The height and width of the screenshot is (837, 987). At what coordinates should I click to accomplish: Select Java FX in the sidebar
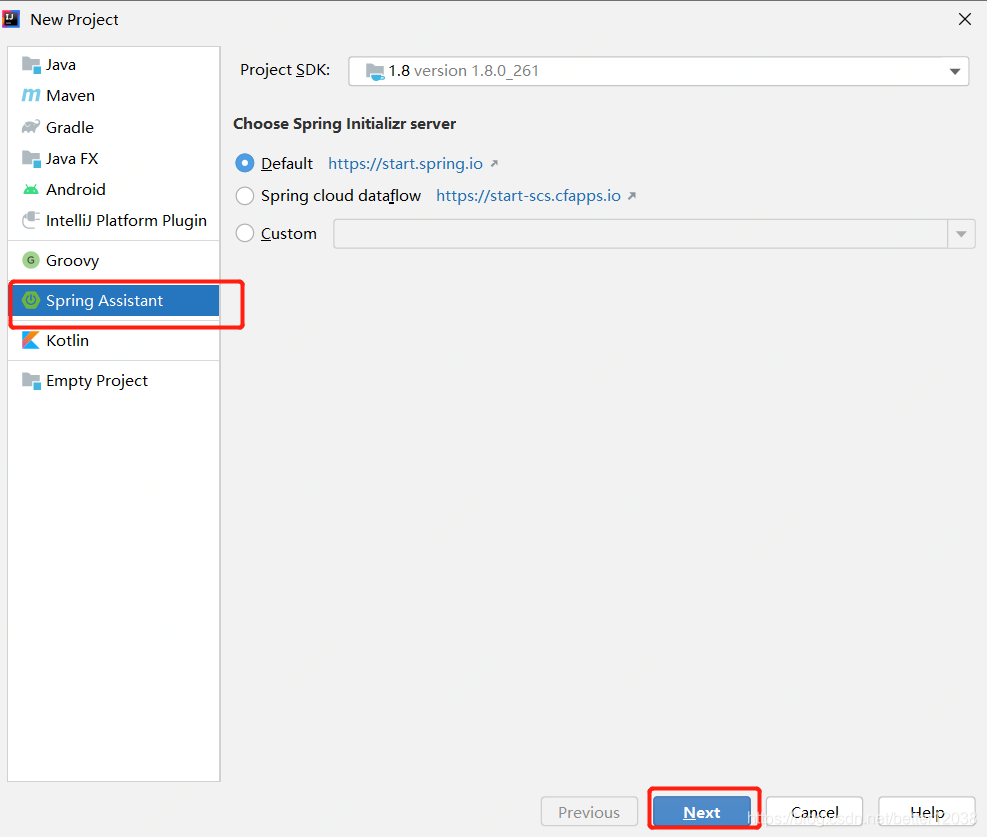(x=32, y=158)
